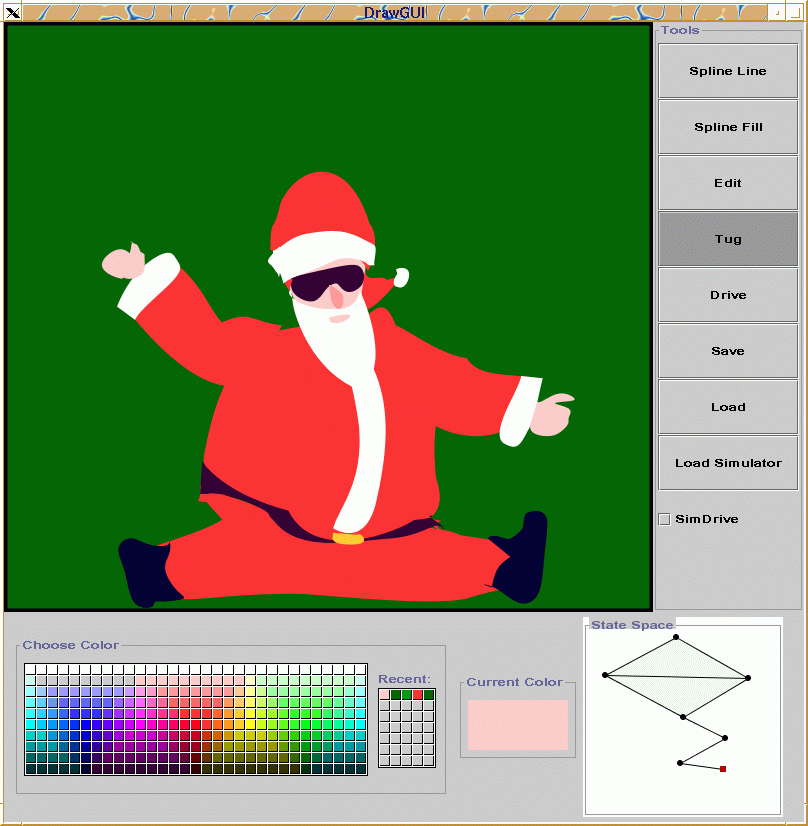Click the yellow belt buckle on canvas
The image size is (808, 826).
tap(348, 538)
